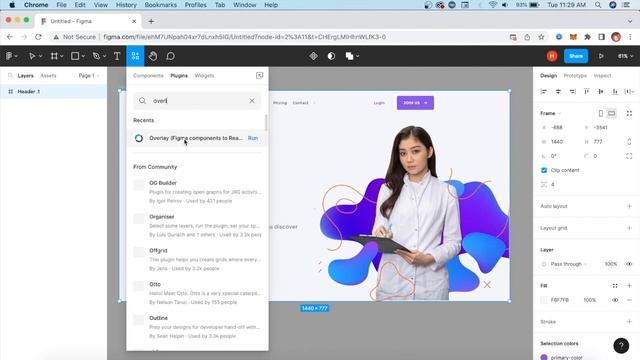Viewport: 640px width, 360px height.
Task: Click the Share button
Action: [576, 56]
